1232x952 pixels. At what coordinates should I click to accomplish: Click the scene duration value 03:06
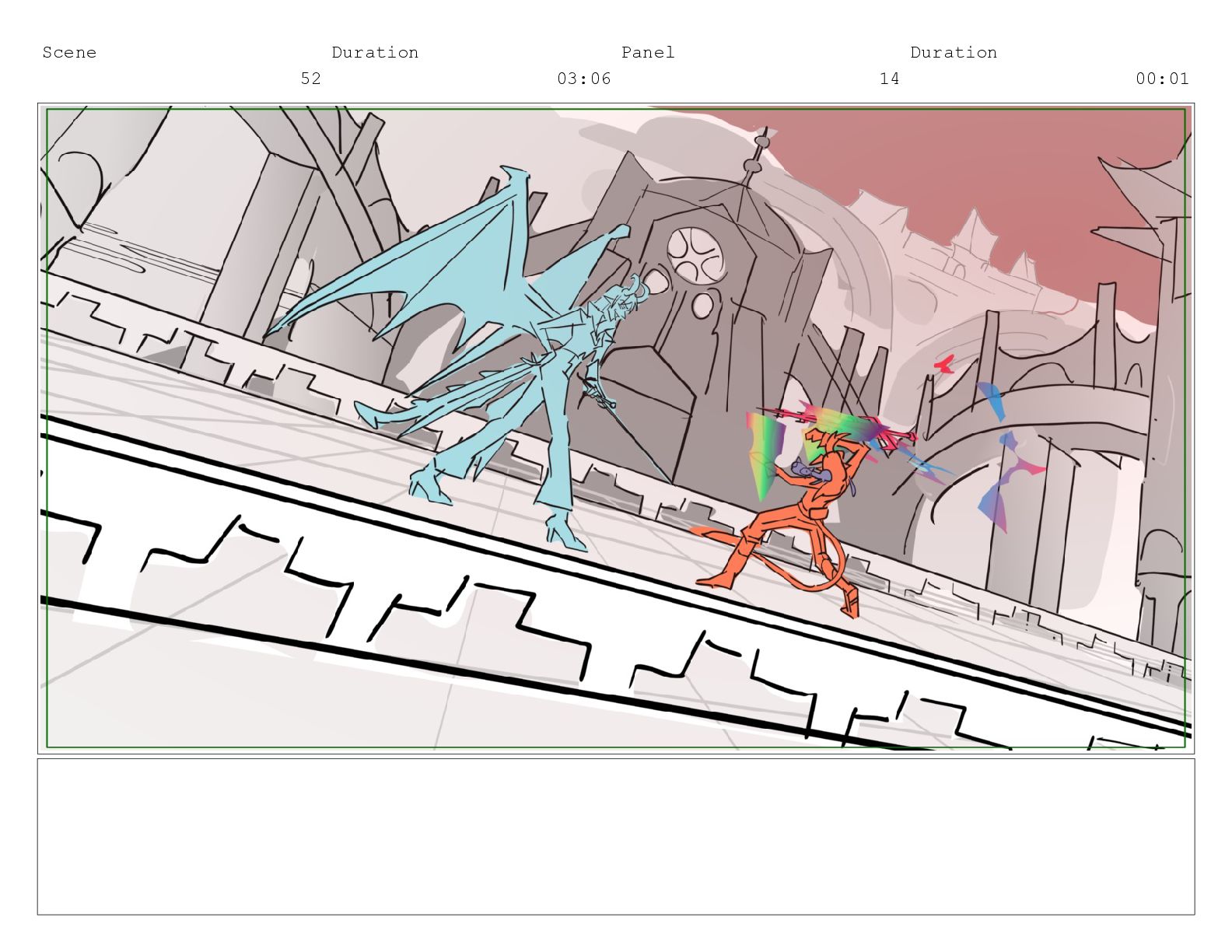pyautogui.click(x=584, y=79)
